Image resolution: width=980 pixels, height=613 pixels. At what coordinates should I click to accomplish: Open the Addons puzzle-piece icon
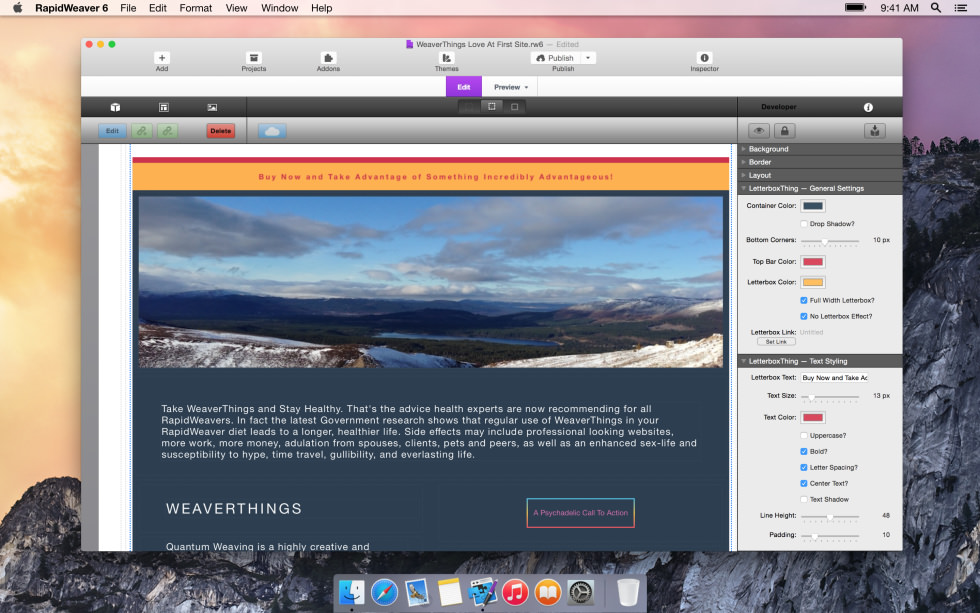point(328,58)
